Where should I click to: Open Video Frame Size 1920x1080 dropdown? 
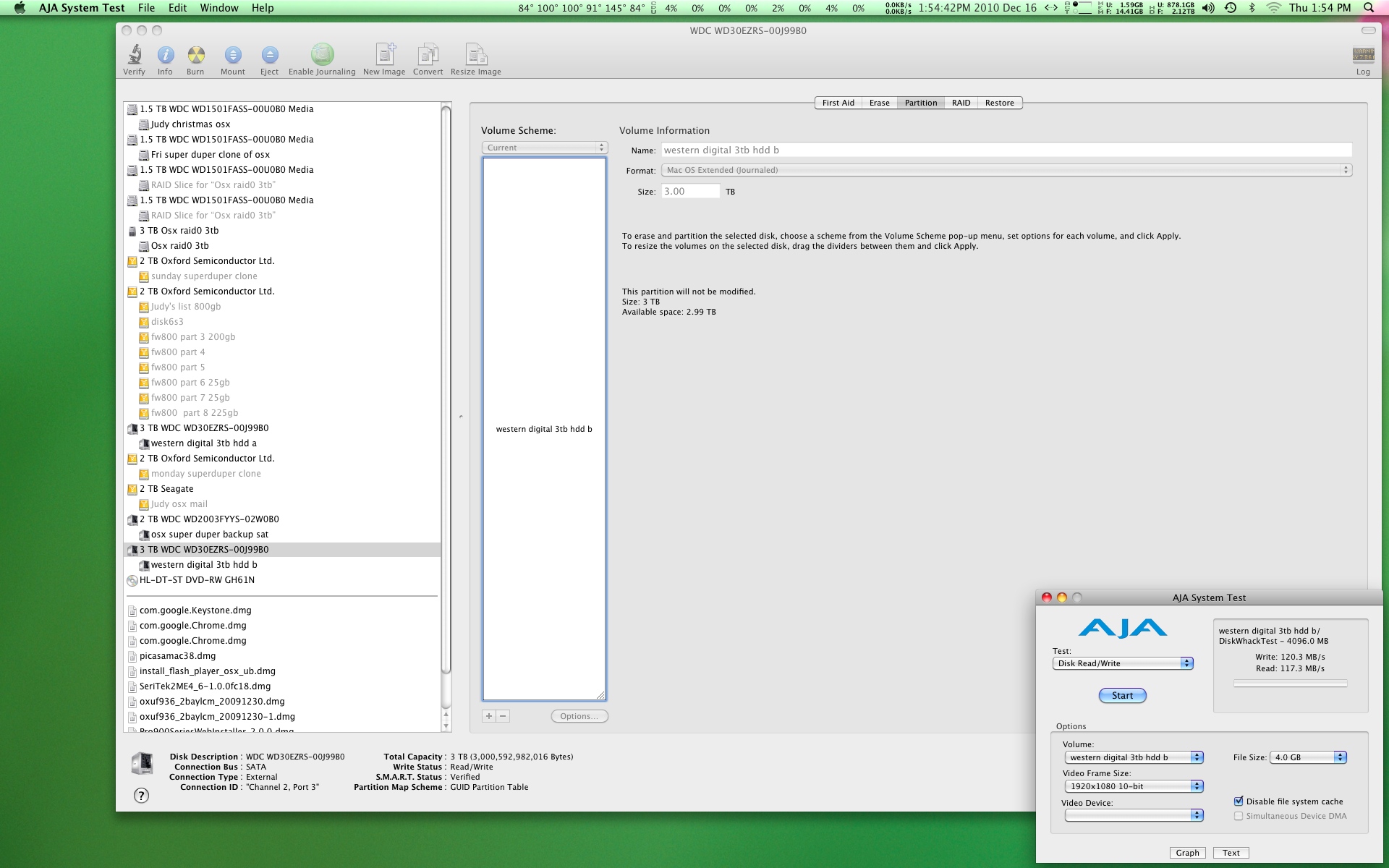point(1134,786)
